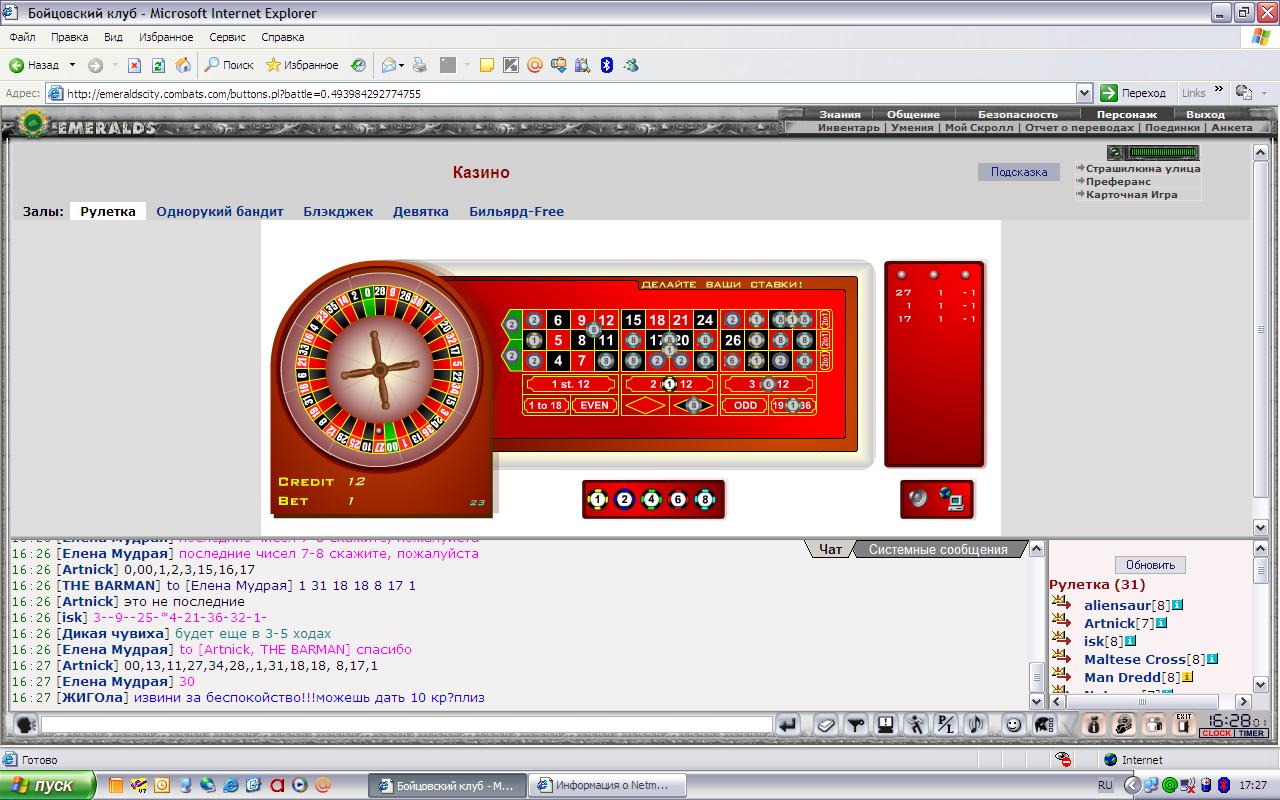
Task: Click the Обновить button
Action: click(1150, 565)
